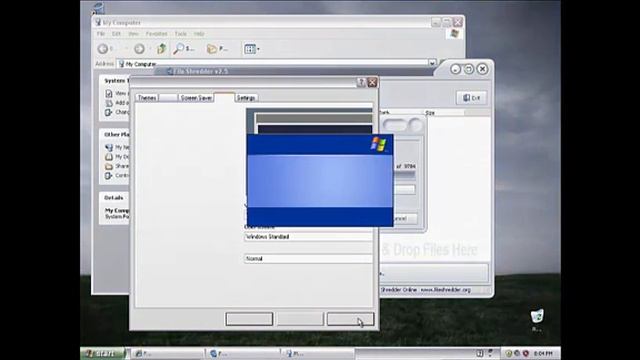
Task: Collapse the Other Places section header
Action: tap(115, 134)
